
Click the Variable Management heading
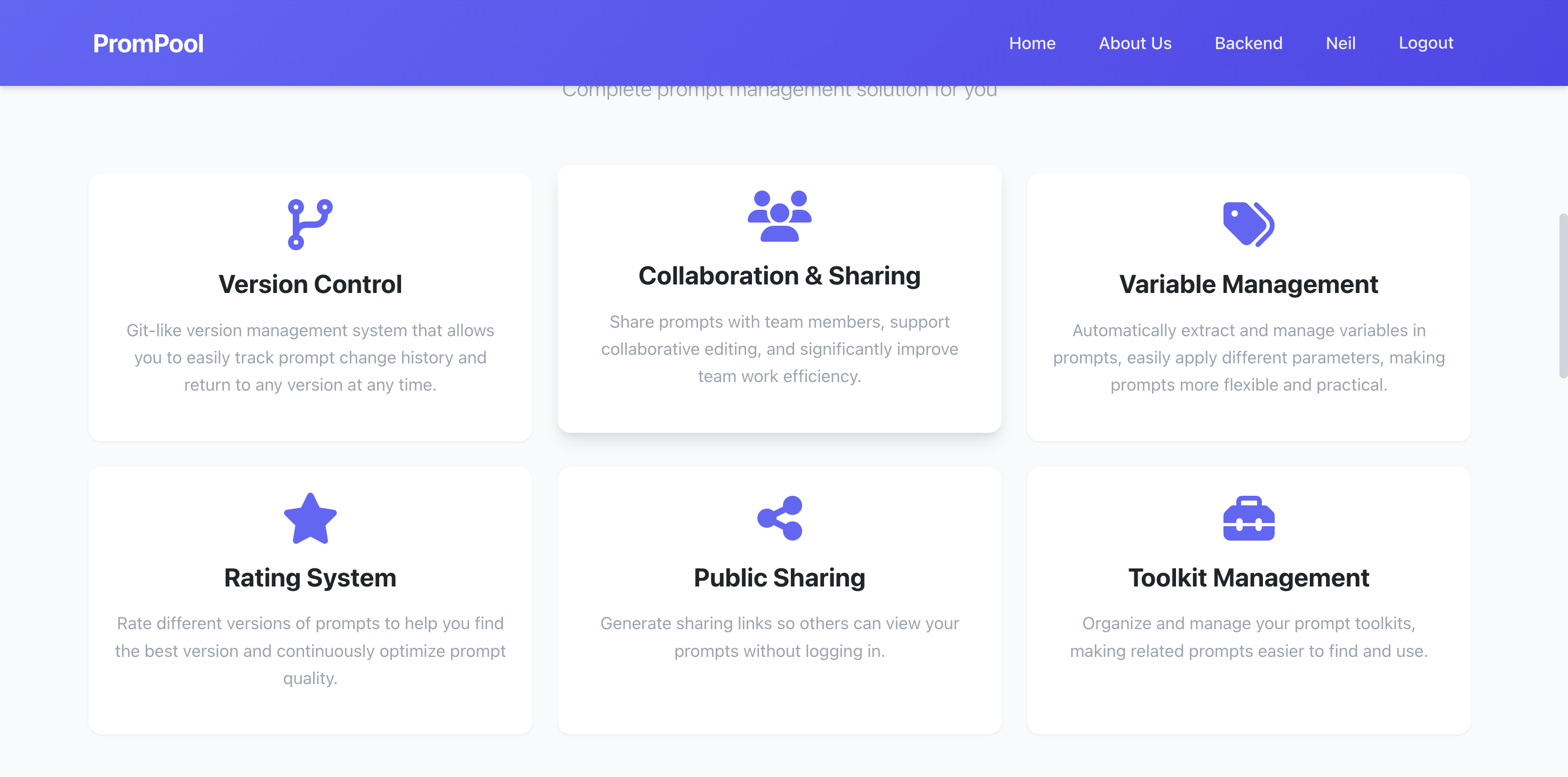pos(1248,284)
